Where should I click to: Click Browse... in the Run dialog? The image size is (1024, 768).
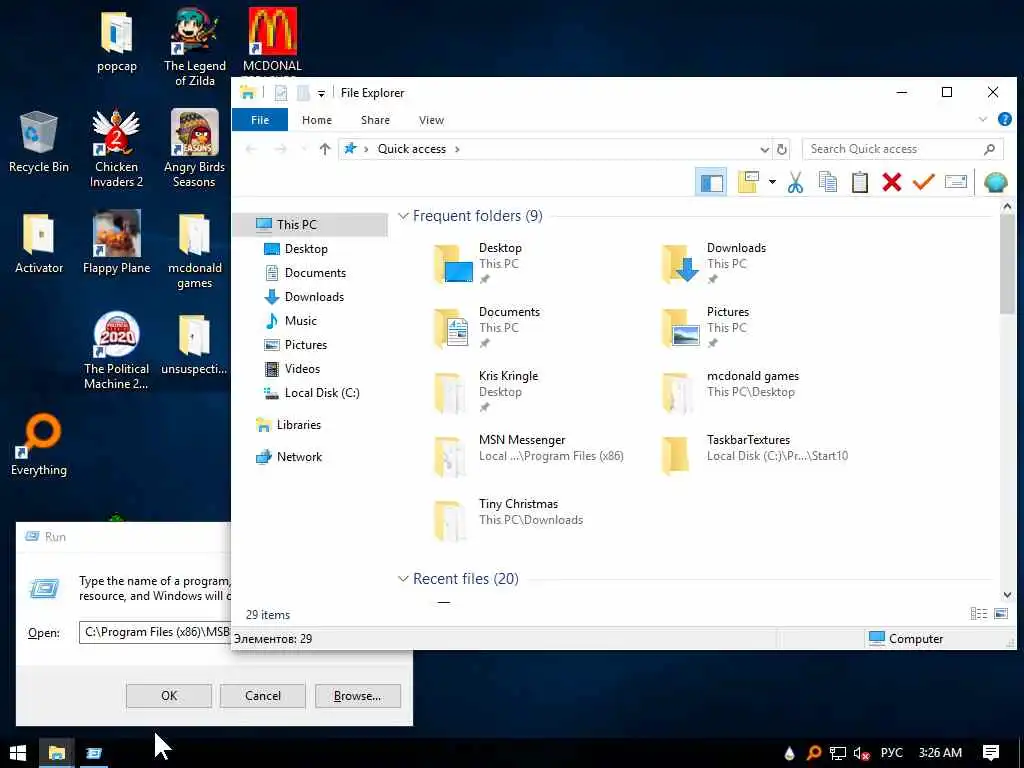pos(358,696)
